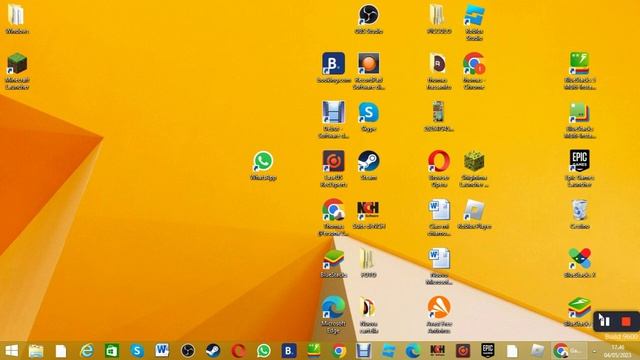
Task: Click the Microsoft Edge taskbar icon
Action: point(413,351)
